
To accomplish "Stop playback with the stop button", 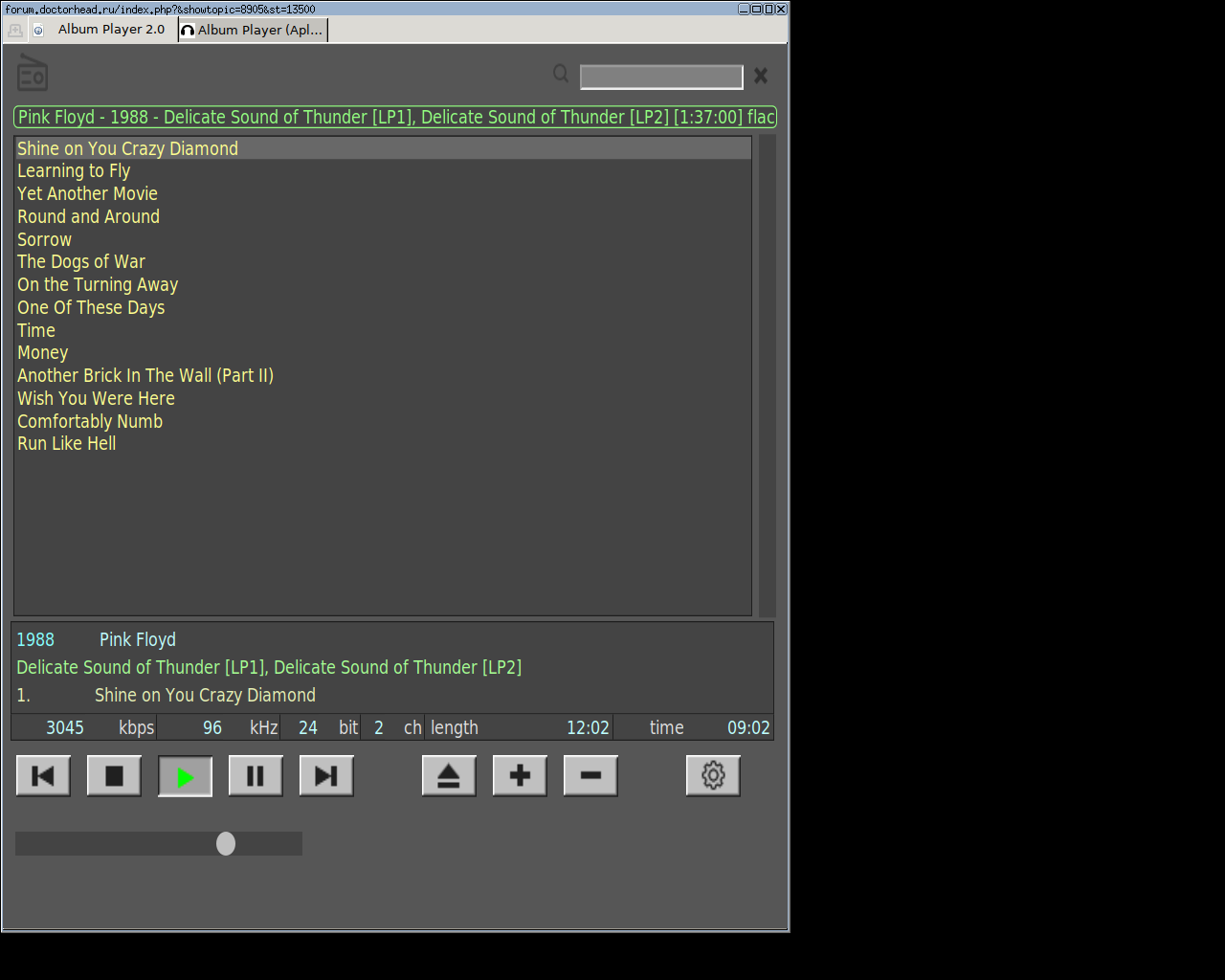I will pyautogui.click(x=114, y=776).
